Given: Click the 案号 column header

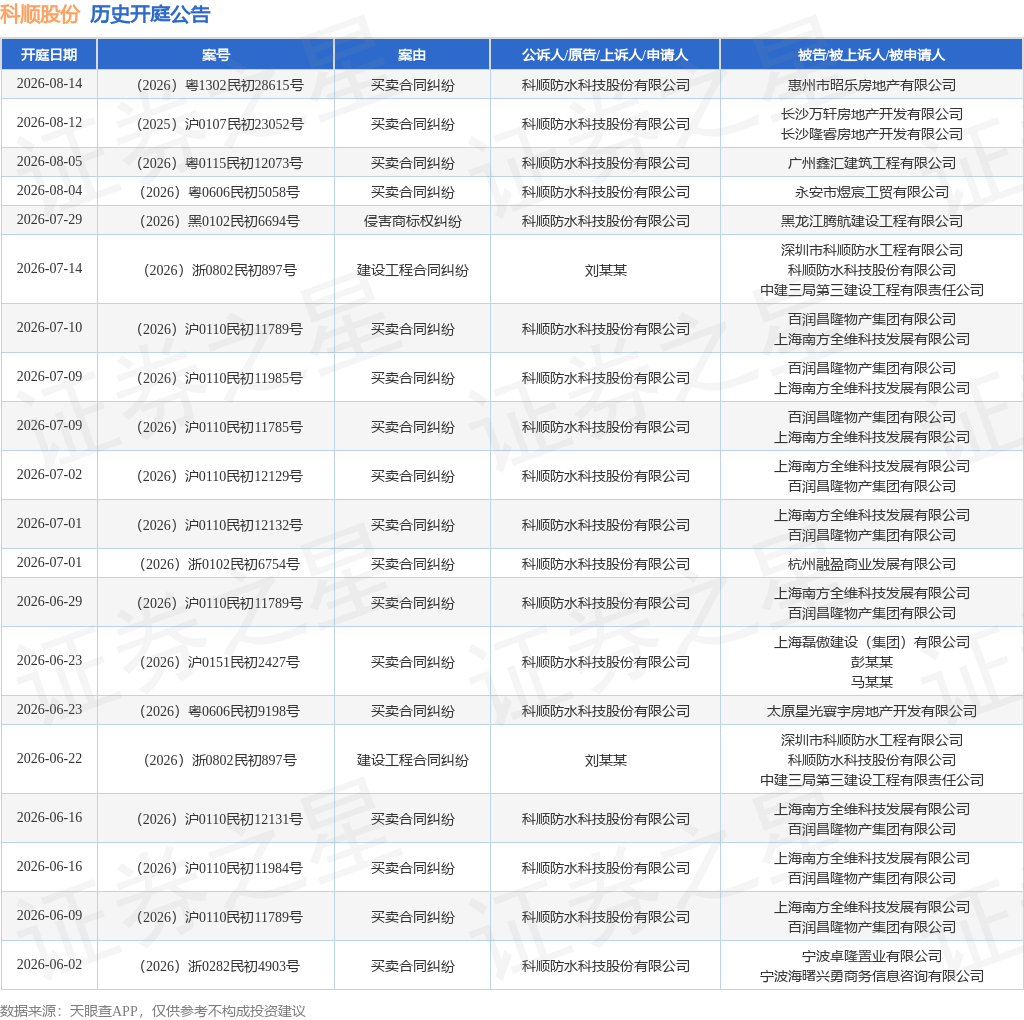Looking at the screenshot, I should click(216, 55).
